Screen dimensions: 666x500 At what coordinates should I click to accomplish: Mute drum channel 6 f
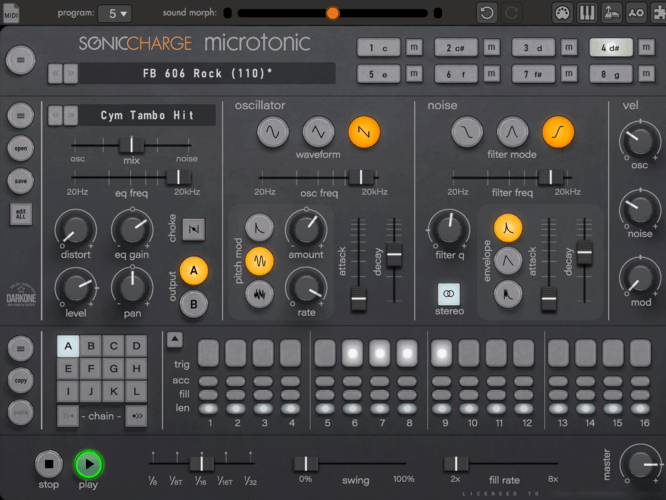click(x=491, y=73)
